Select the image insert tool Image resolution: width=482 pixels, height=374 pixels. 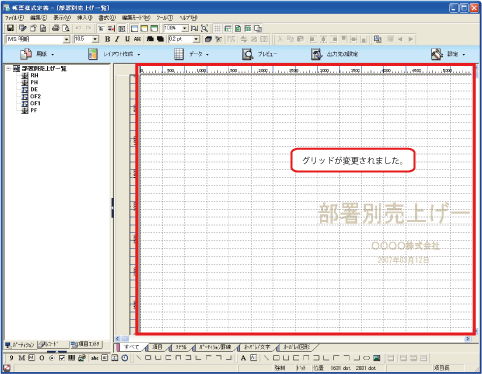click(x=377, y=358)
